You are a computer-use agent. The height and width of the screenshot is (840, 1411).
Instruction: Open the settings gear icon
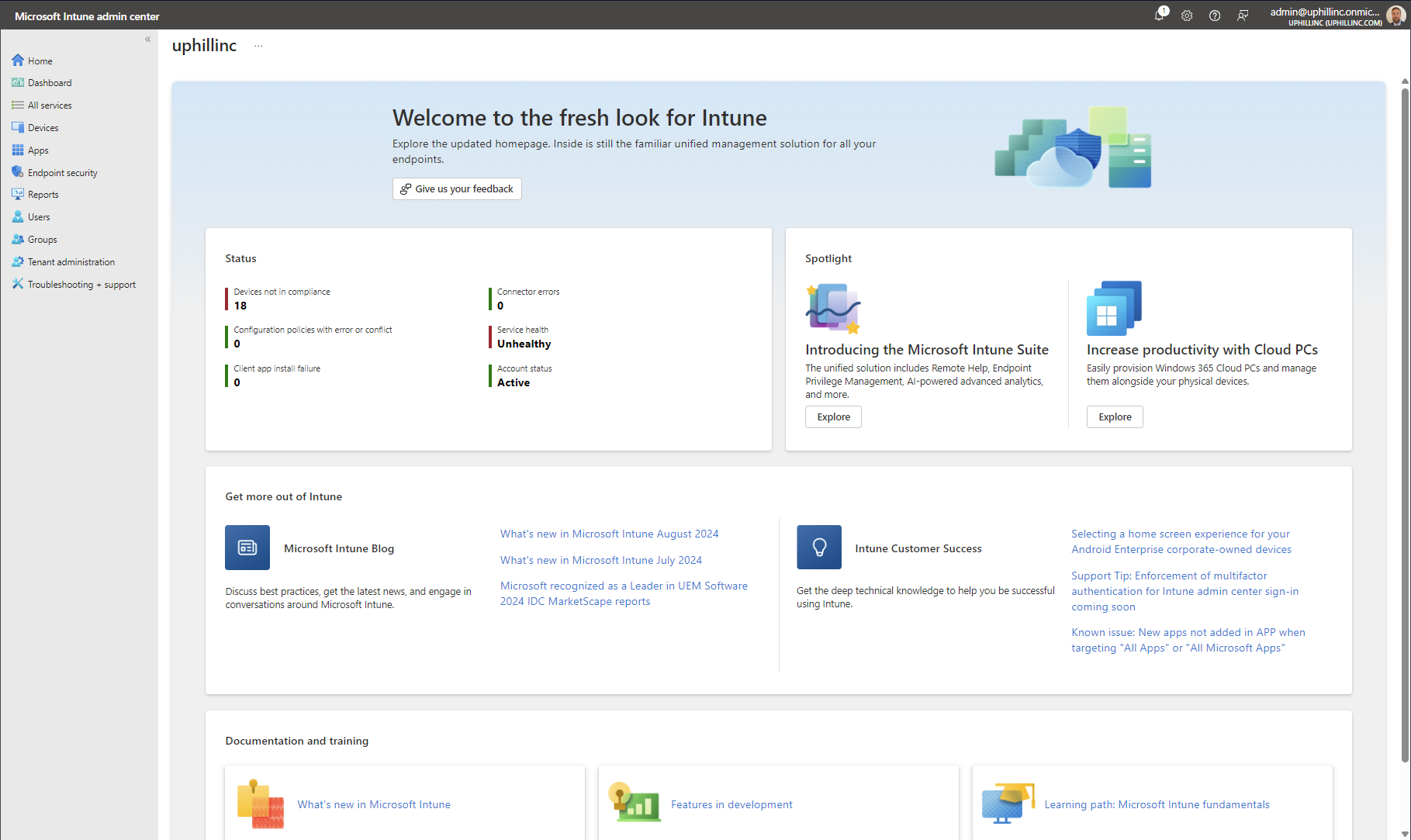(x=1187, y=16)
